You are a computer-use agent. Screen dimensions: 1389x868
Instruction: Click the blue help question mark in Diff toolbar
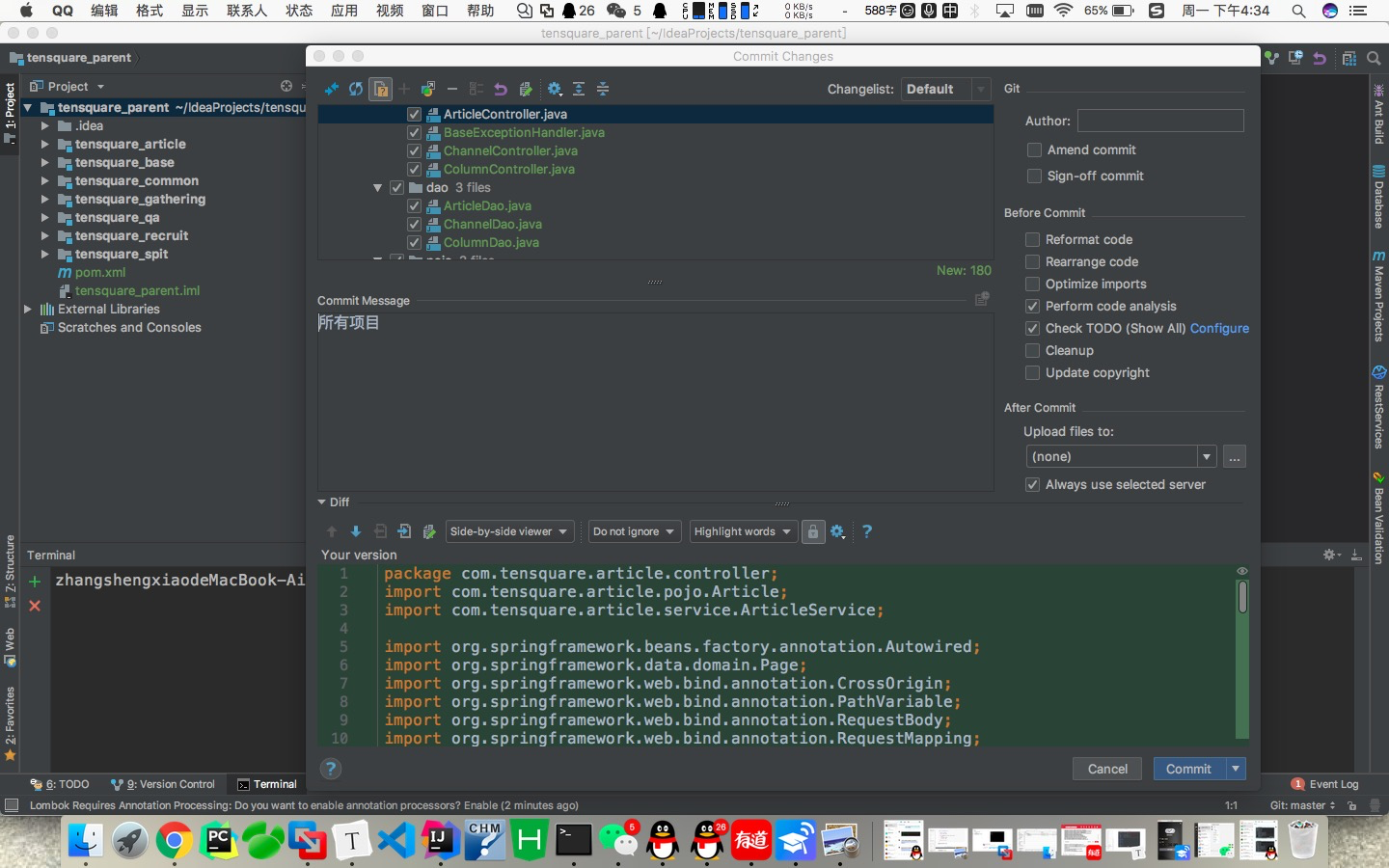(x=867, y=531)
